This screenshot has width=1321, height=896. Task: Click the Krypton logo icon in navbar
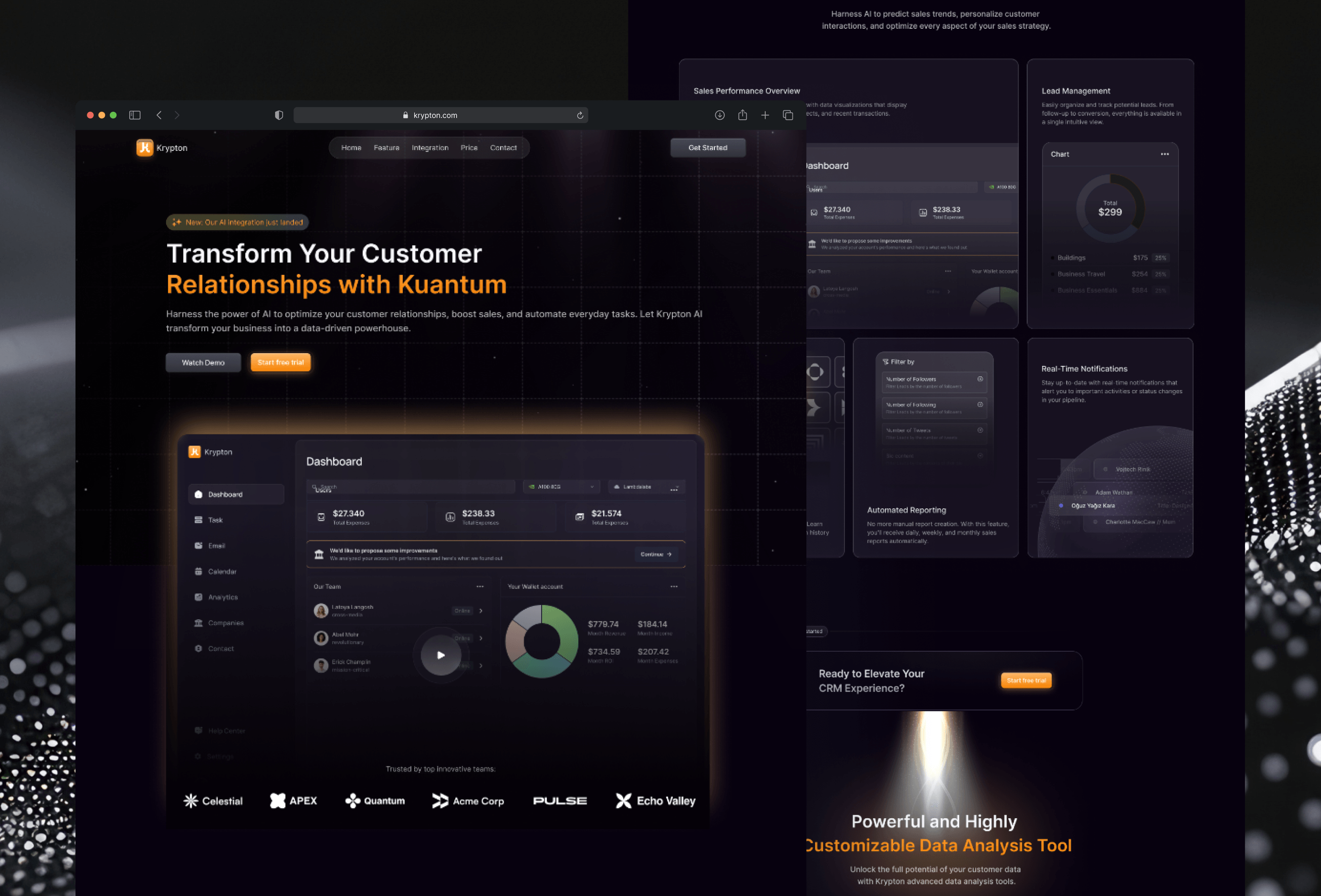coord(143,147)
